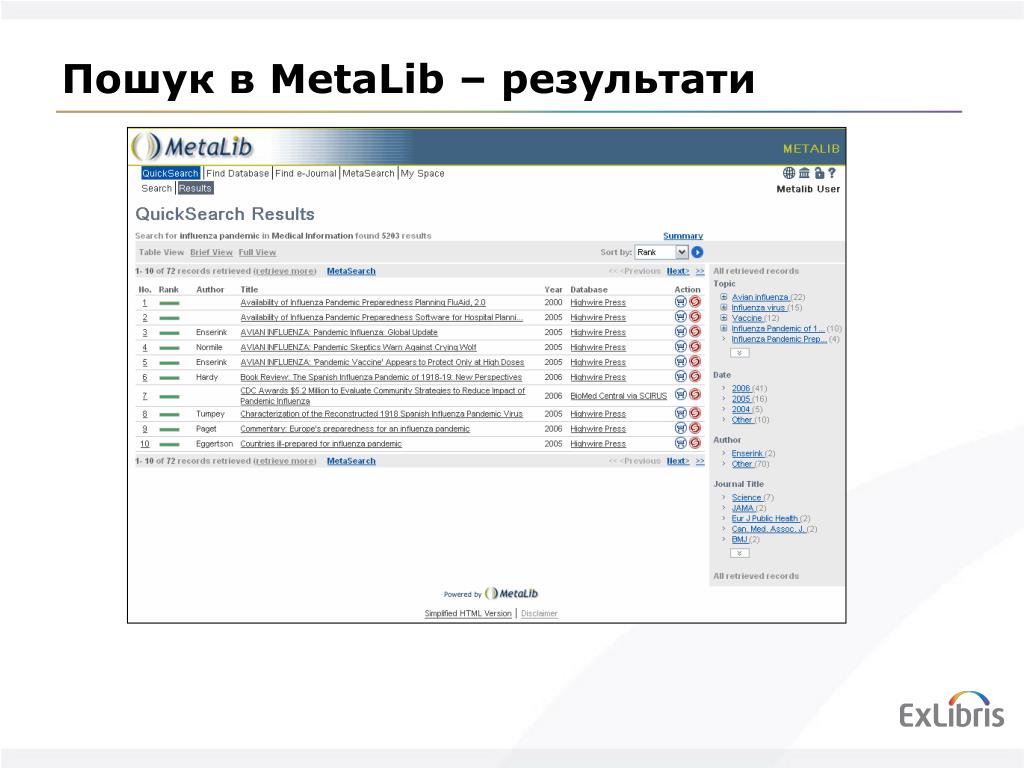Click the institution building icon
The width and height of the screenshot is (1024, 768).
[804, 173]
